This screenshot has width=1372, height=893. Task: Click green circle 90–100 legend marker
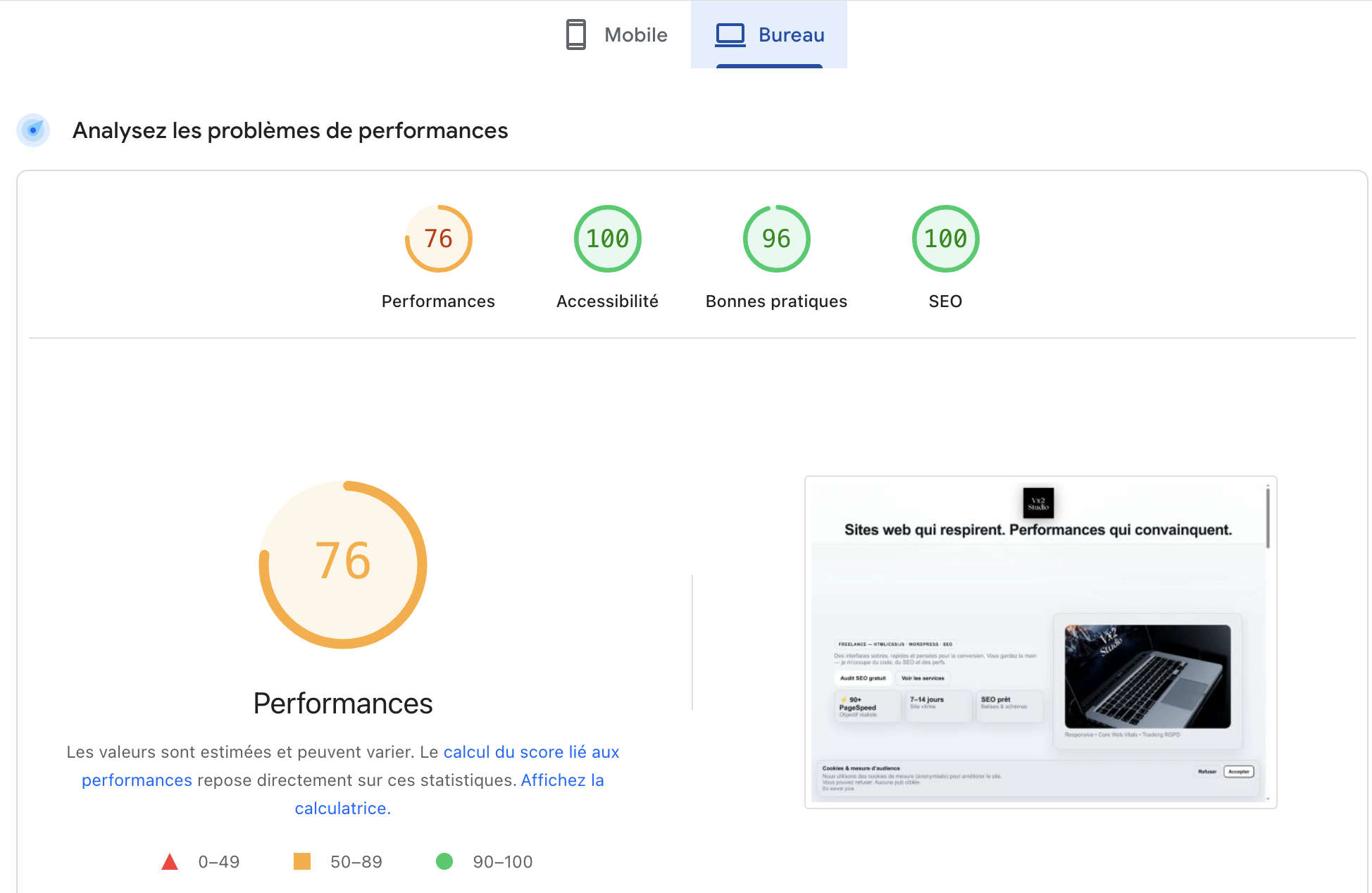[444, 861]
